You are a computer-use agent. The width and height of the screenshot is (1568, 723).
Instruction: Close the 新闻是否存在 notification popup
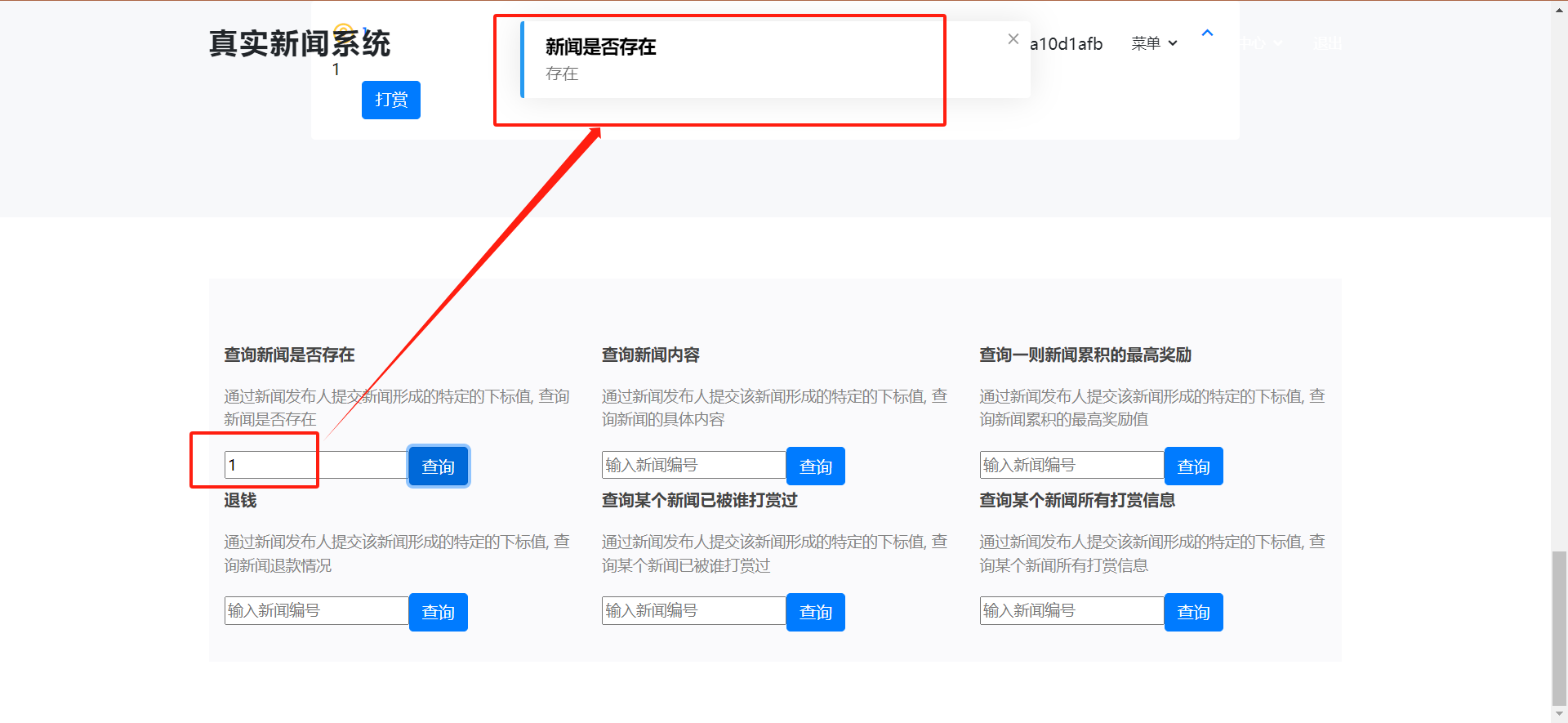[x=1013, y=39]
